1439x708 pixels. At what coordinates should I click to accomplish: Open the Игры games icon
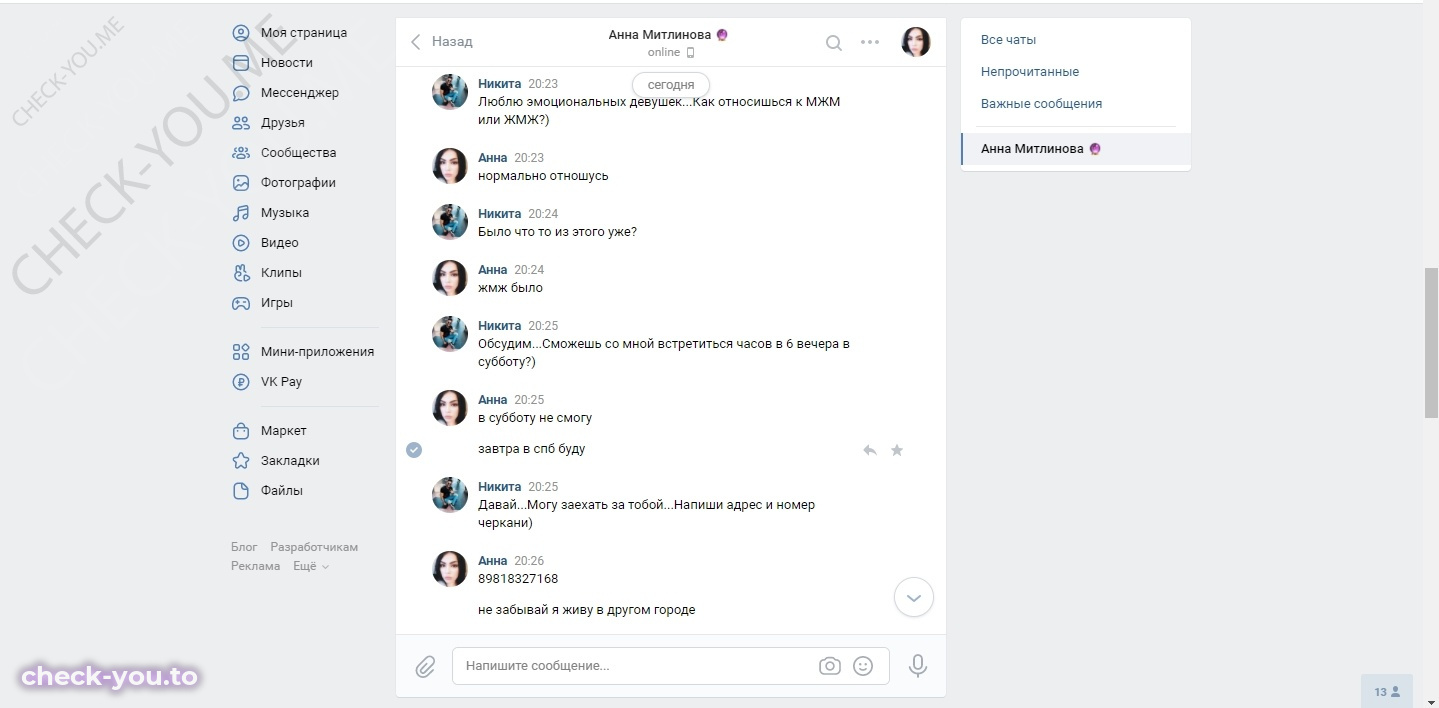(241, 303)
